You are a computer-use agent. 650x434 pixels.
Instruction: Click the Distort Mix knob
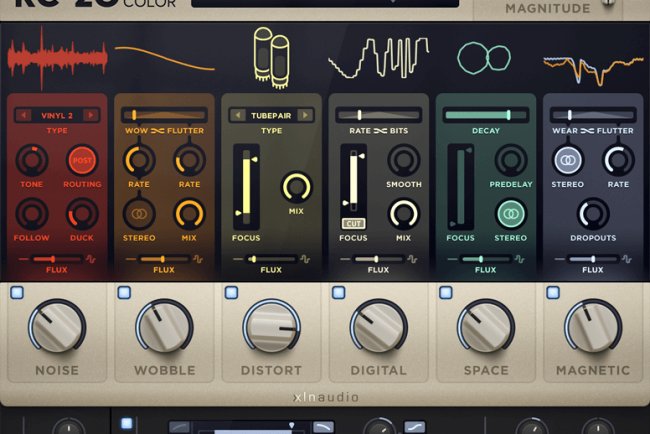[x=296, y=187]
